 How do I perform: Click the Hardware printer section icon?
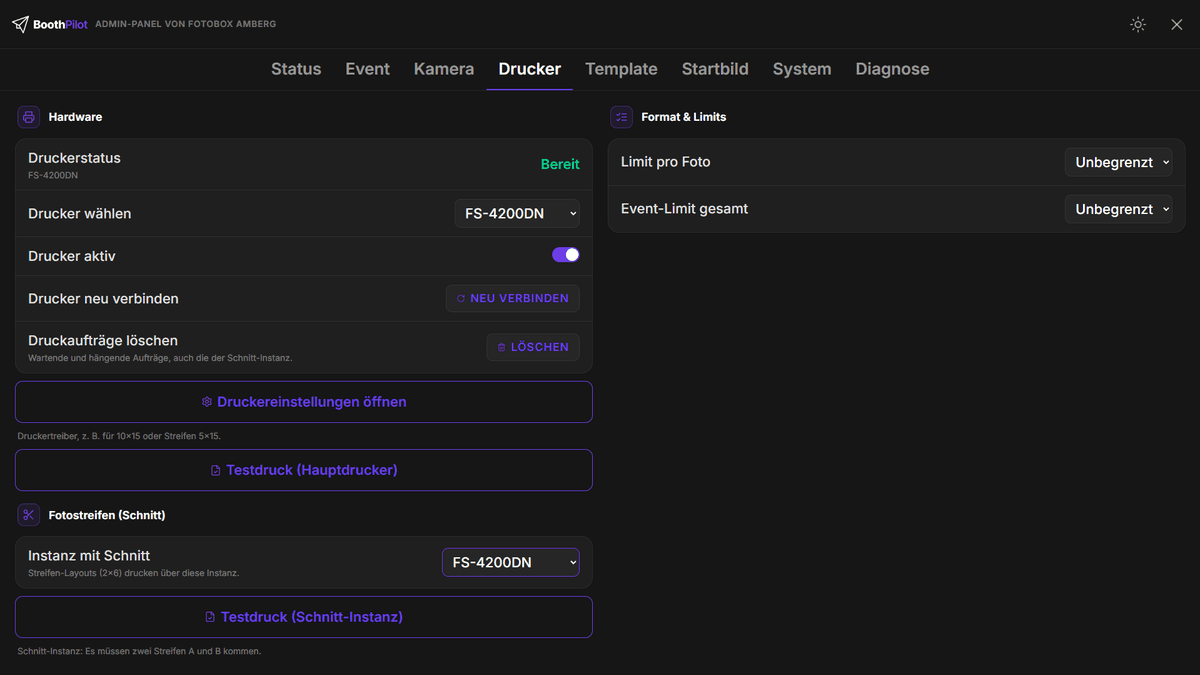click(28, 117)
